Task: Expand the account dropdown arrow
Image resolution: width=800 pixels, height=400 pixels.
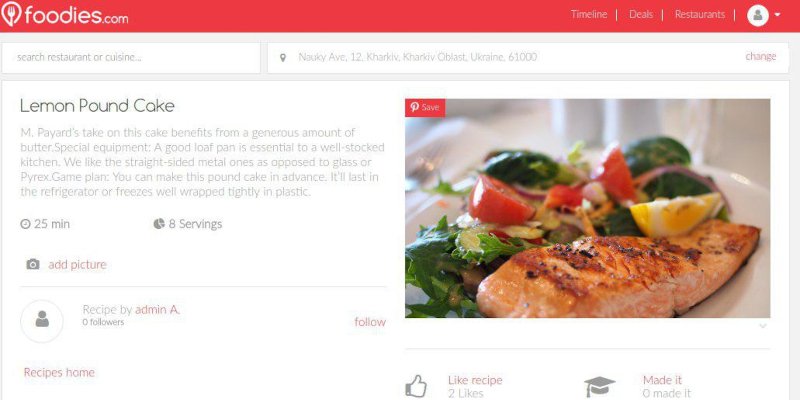Action: (777, 15)
